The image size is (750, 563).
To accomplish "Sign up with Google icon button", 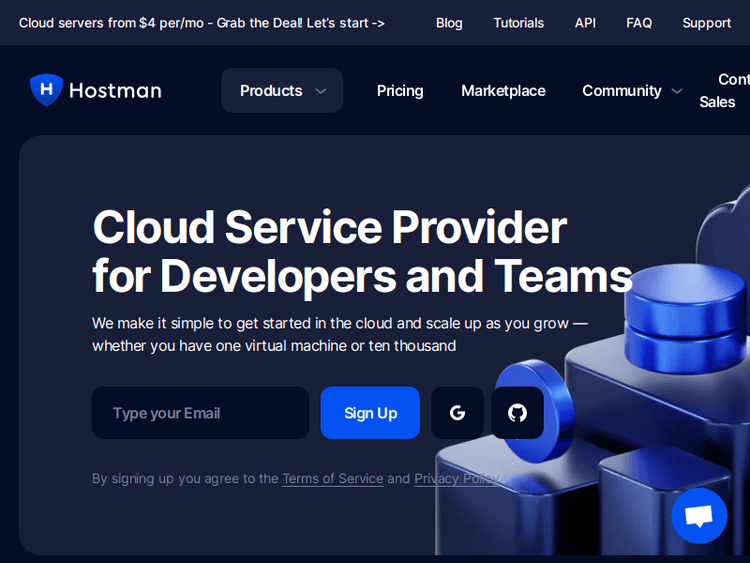I will pyautogui.click(x=457, y=413).
